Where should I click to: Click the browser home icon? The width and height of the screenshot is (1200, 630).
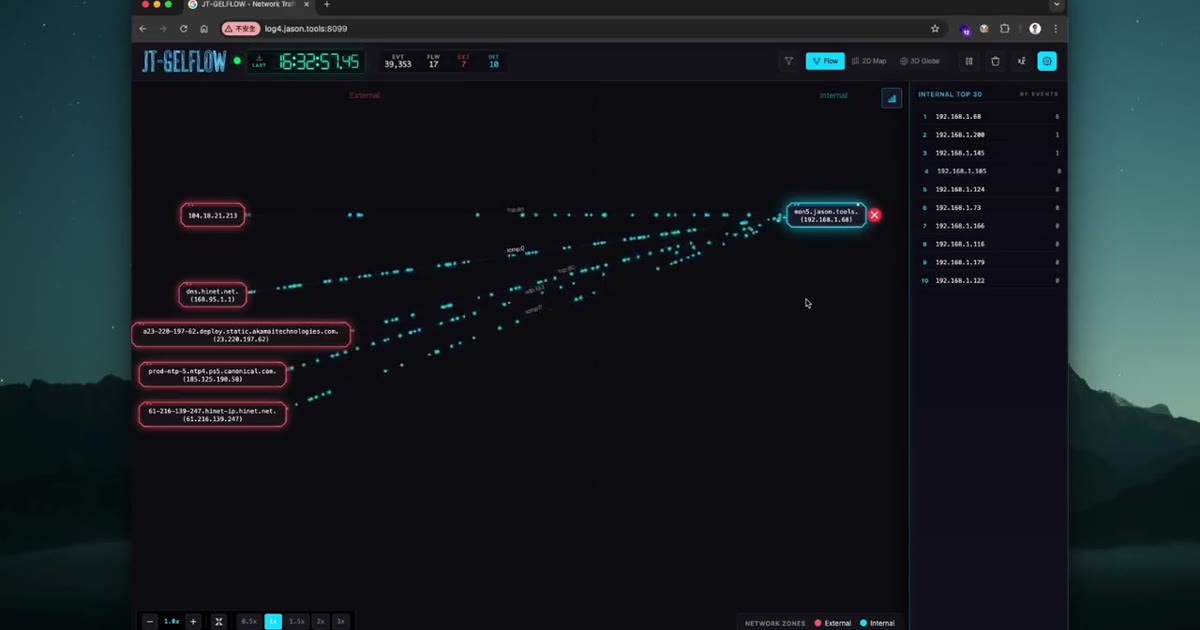click(204, 29)
